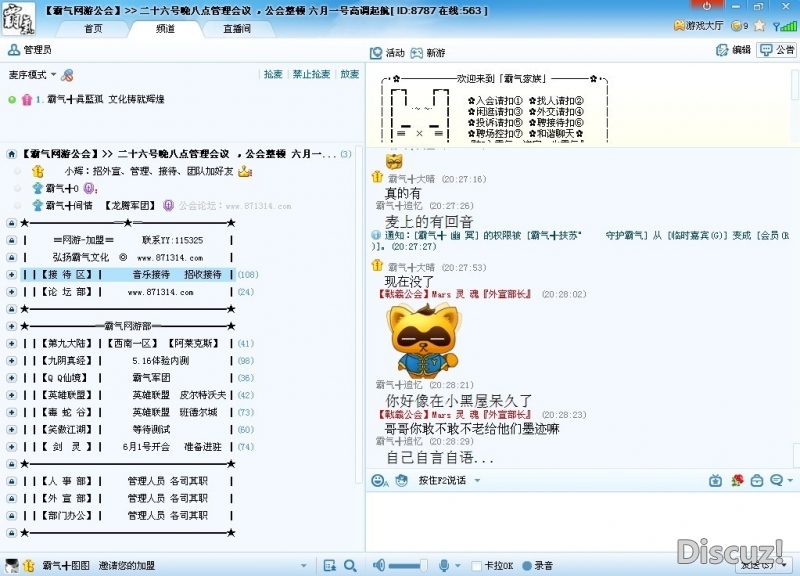The width and height of the screenshot is (800, 576).
Task: Click the flower gift icon above chat input
Action: pos(737,481)
